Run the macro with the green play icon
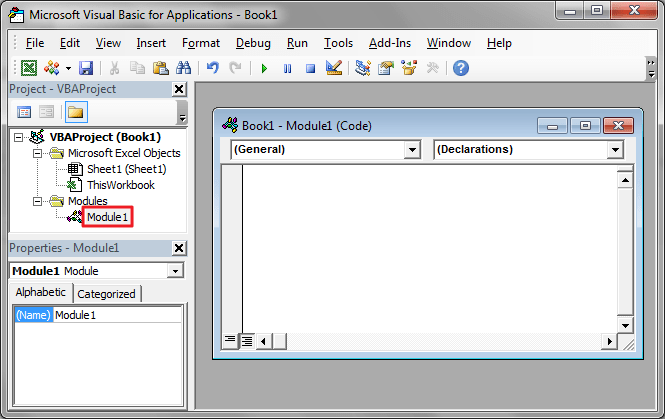This screenshot has height=419, width=665. tap(264, 68)
